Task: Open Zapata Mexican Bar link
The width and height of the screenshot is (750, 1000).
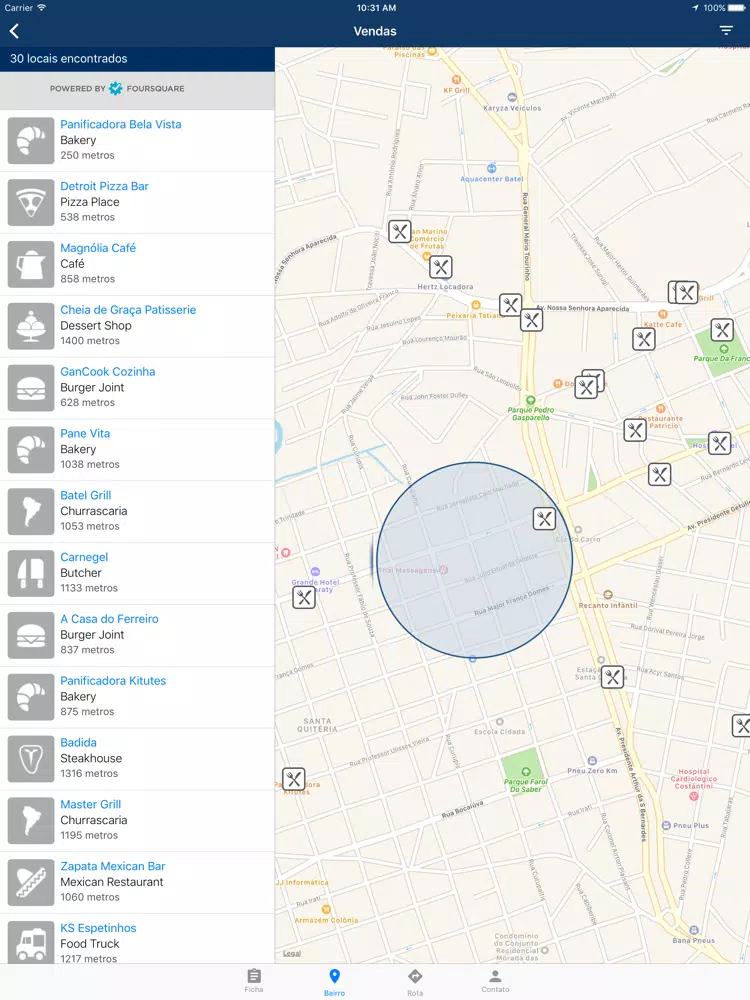Action: coord(113,867)
